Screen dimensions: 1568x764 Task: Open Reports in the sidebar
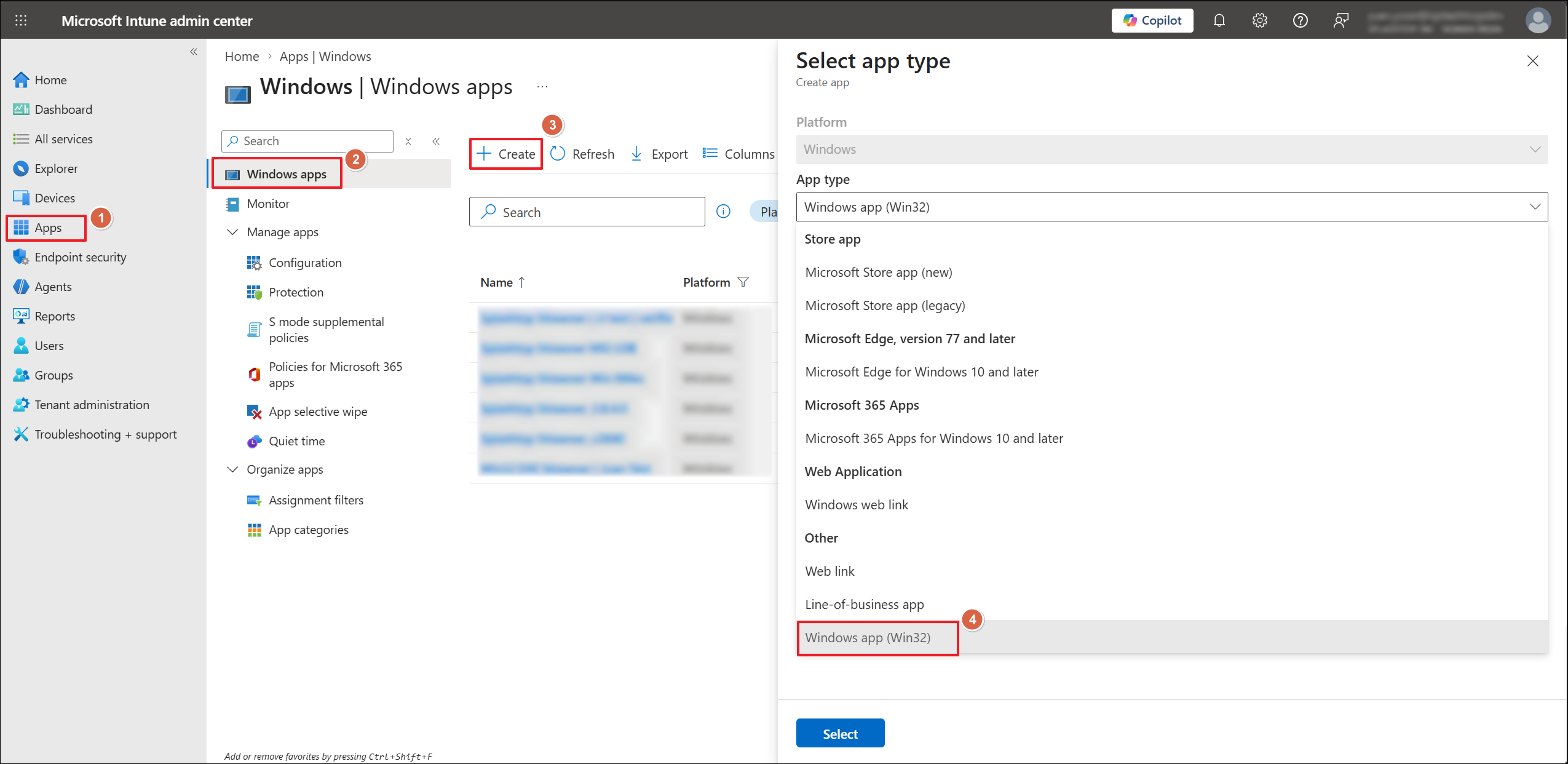tap(44, 316)
